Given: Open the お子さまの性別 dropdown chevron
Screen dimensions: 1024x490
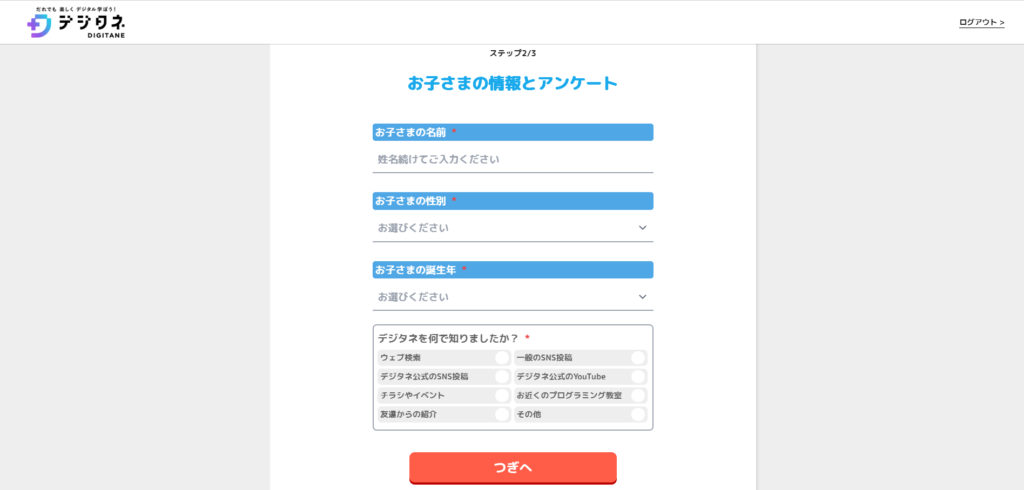Looking at the screenshot, I should 643,228.
